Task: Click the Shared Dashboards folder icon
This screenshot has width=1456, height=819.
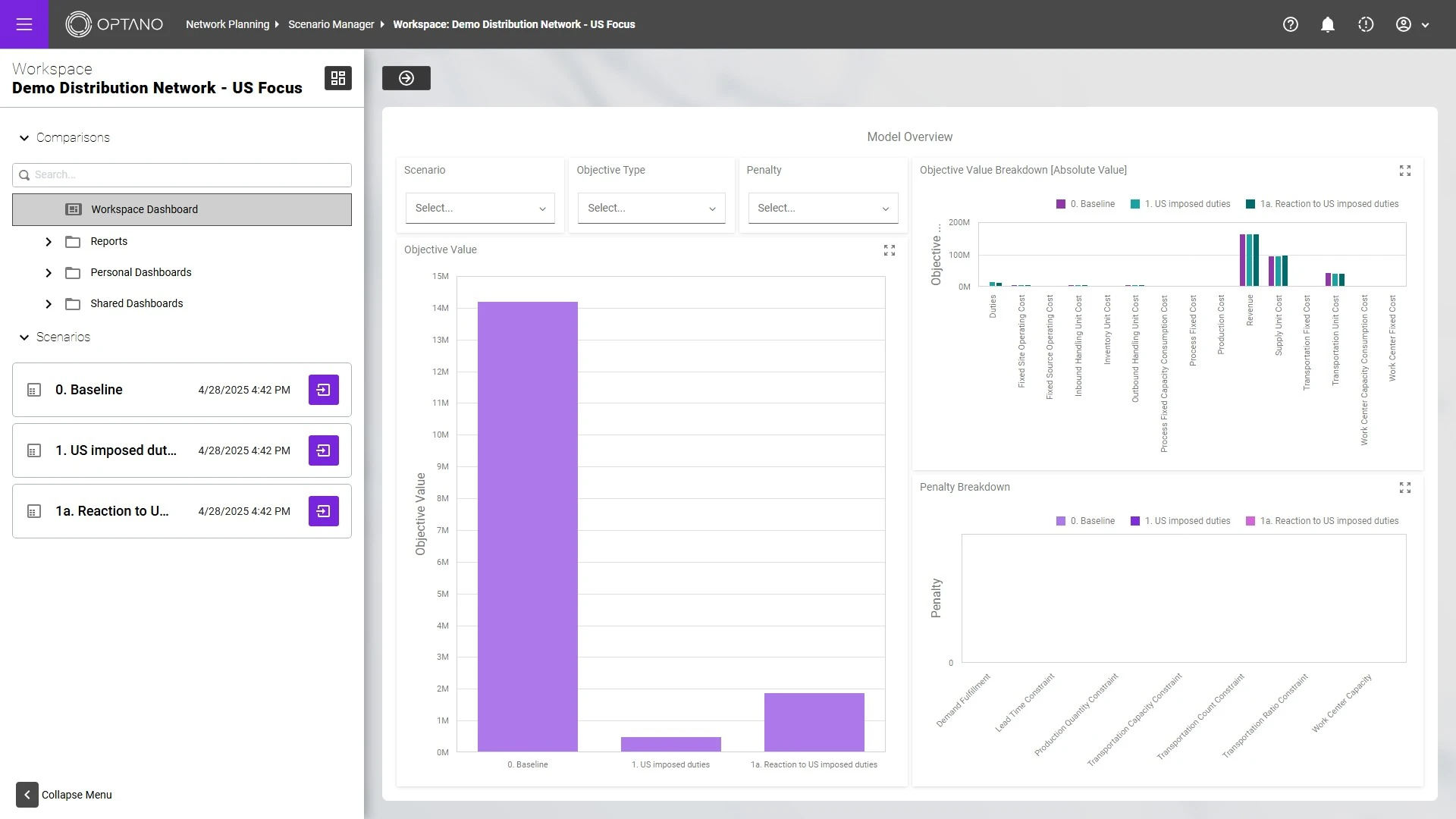Action: pyautogui.click(x=73, y=303)
